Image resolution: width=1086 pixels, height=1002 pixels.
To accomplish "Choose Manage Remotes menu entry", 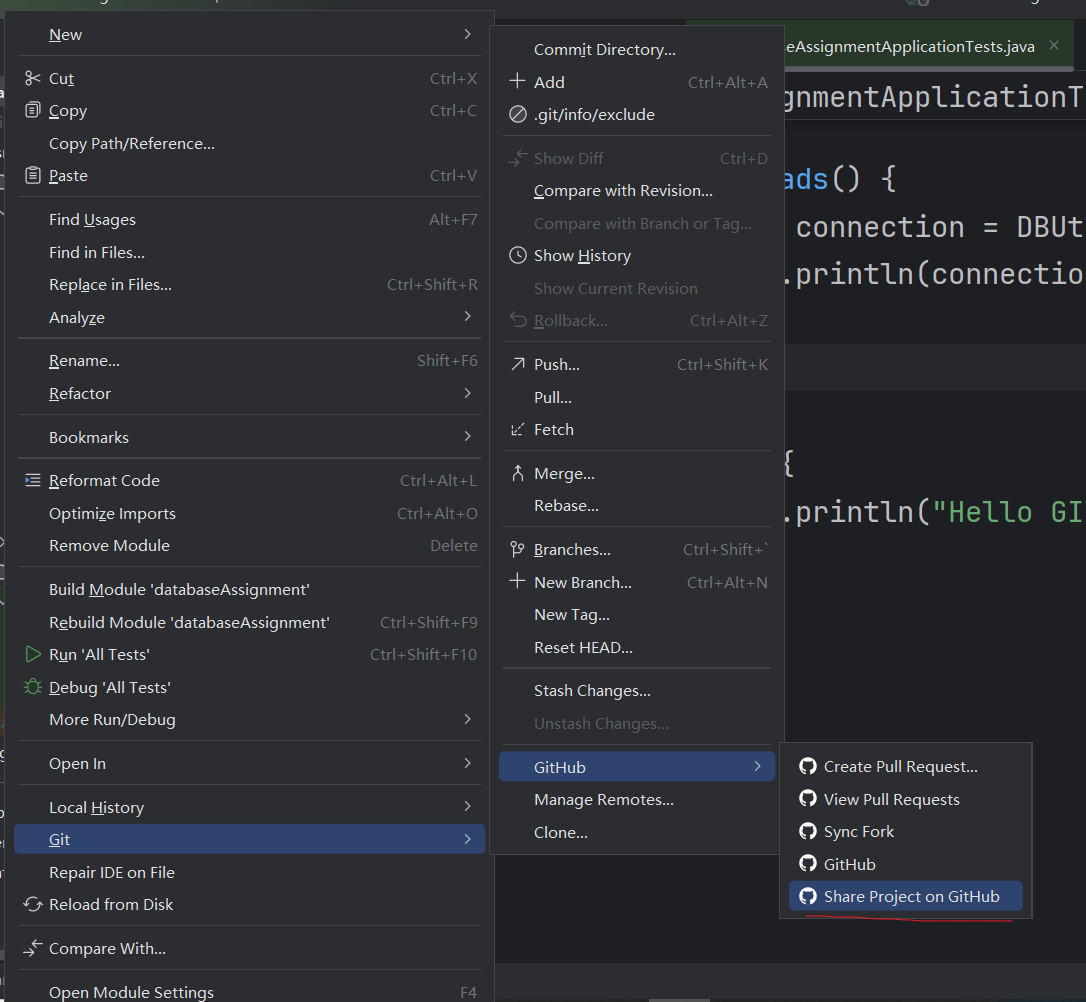I will (603, 800).
